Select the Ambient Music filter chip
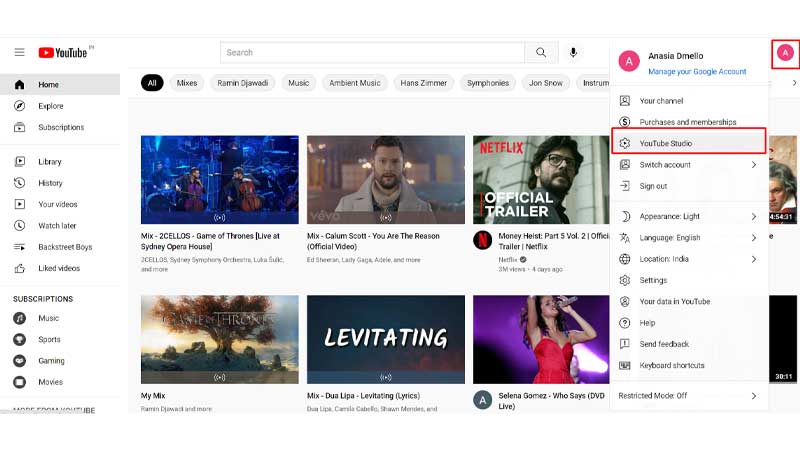800x450 pixels. [x=355, y=83]
